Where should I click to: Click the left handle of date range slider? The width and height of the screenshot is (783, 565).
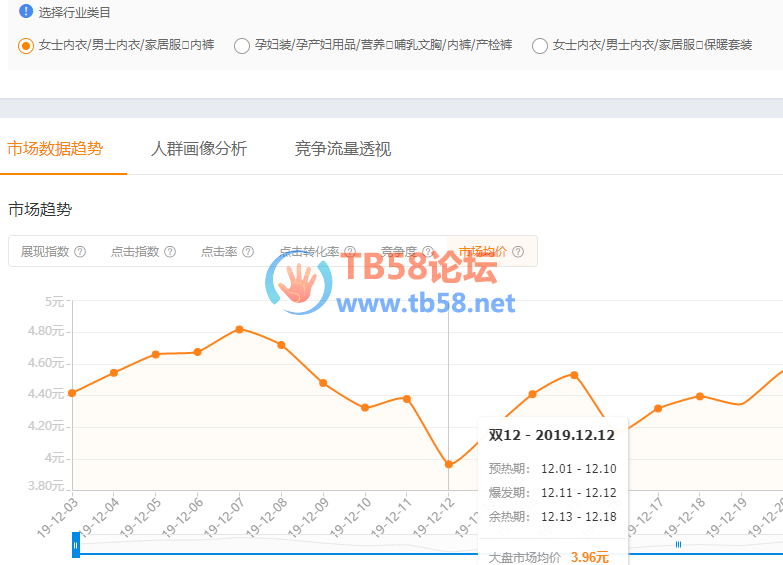[76, 545]
